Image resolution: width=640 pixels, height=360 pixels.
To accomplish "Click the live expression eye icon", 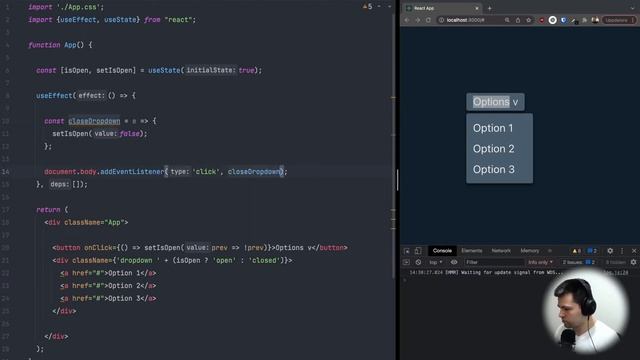I will 453,262.
